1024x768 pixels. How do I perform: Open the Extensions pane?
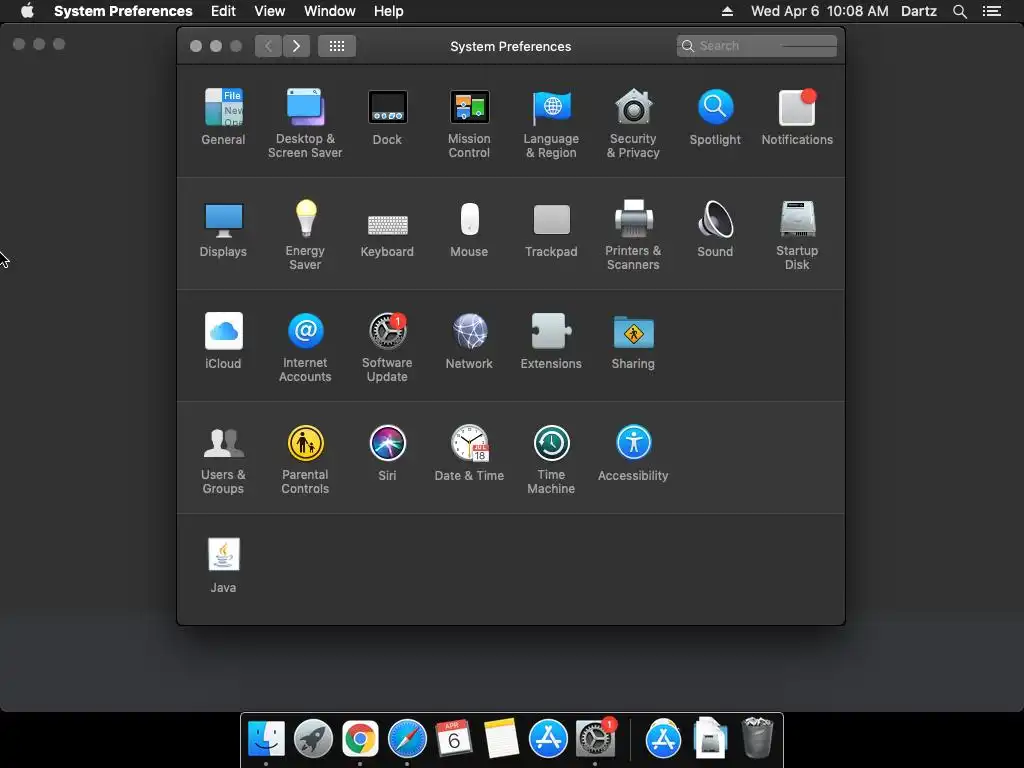[551, 341]
